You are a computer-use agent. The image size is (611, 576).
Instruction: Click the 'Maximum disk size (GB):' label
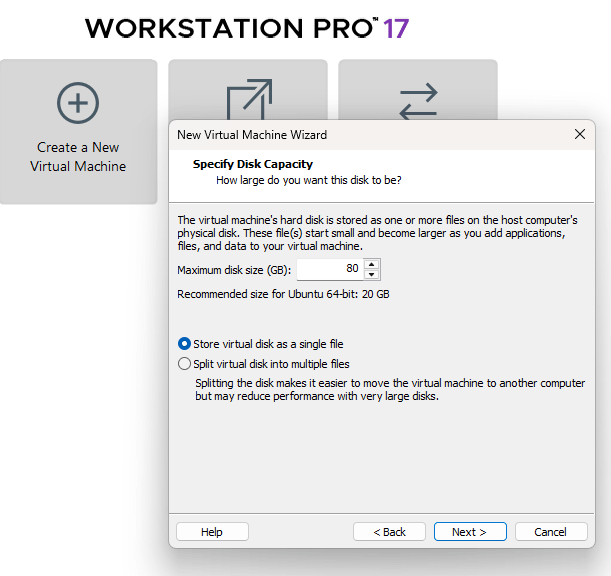[x=234, y=270]
